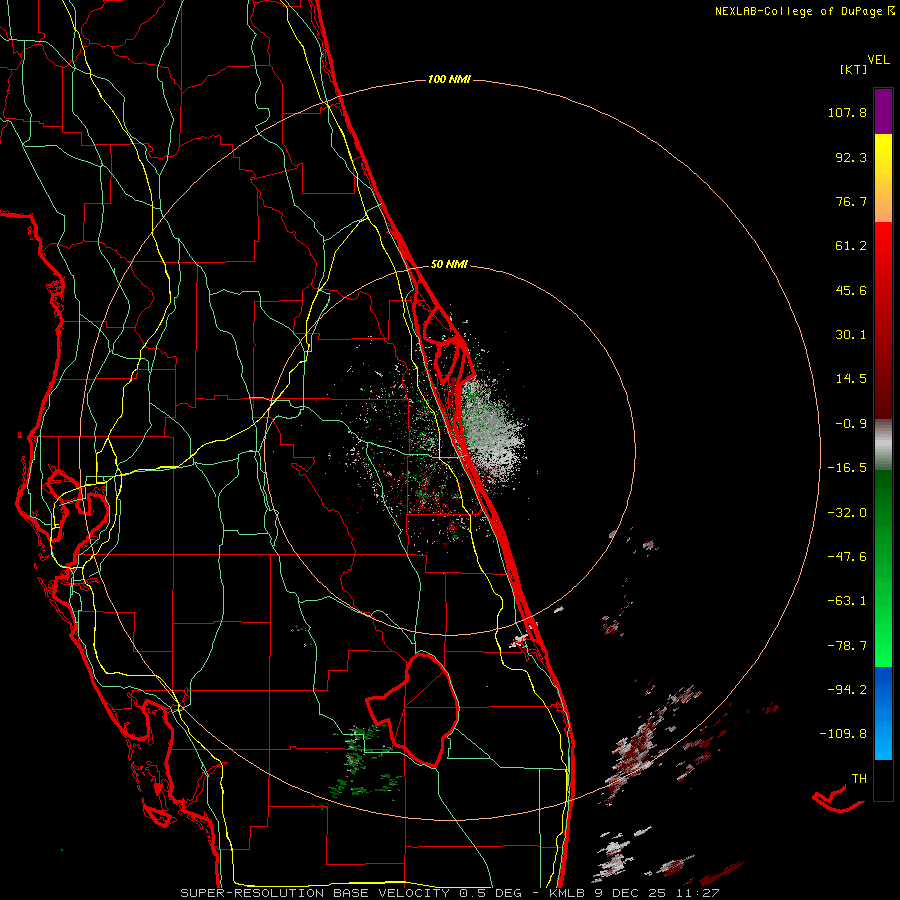The height and width of the screenshot is (900, 900).
Task: Click the -78.7 velocity scale value
Action: coord(847,646)
